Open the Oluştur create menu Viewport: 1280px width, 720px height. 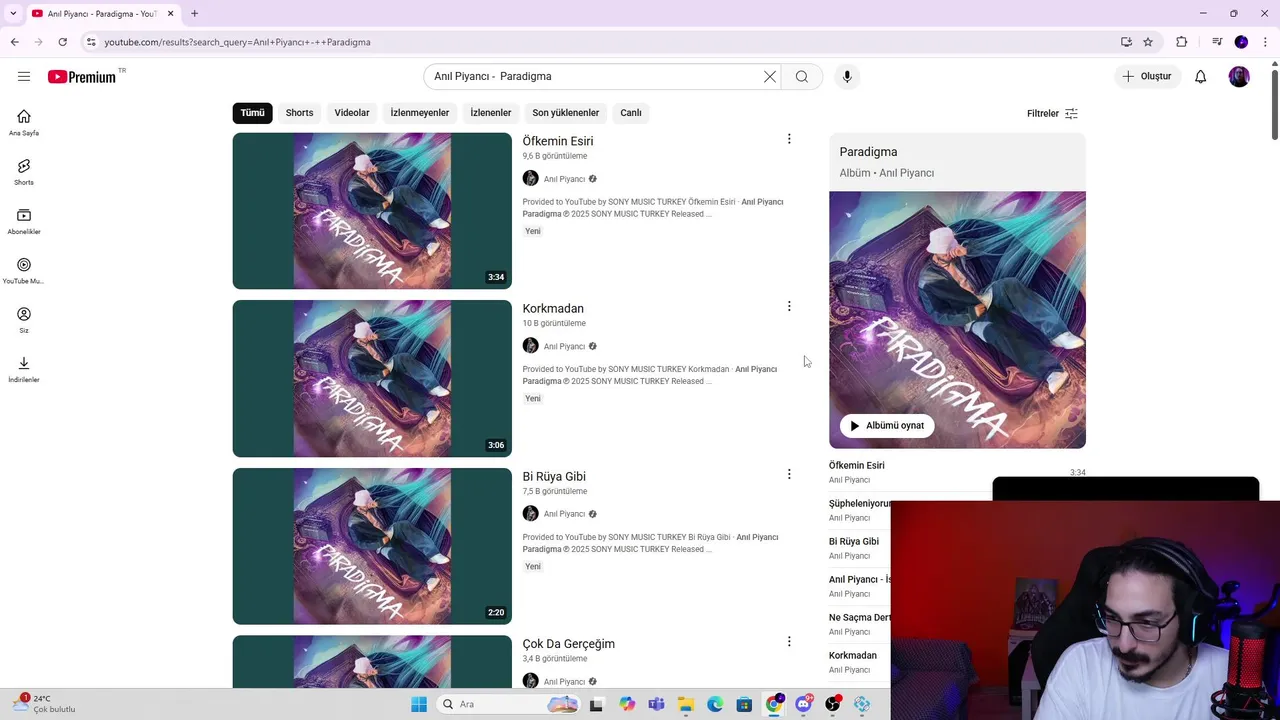tap(1147, 76)
